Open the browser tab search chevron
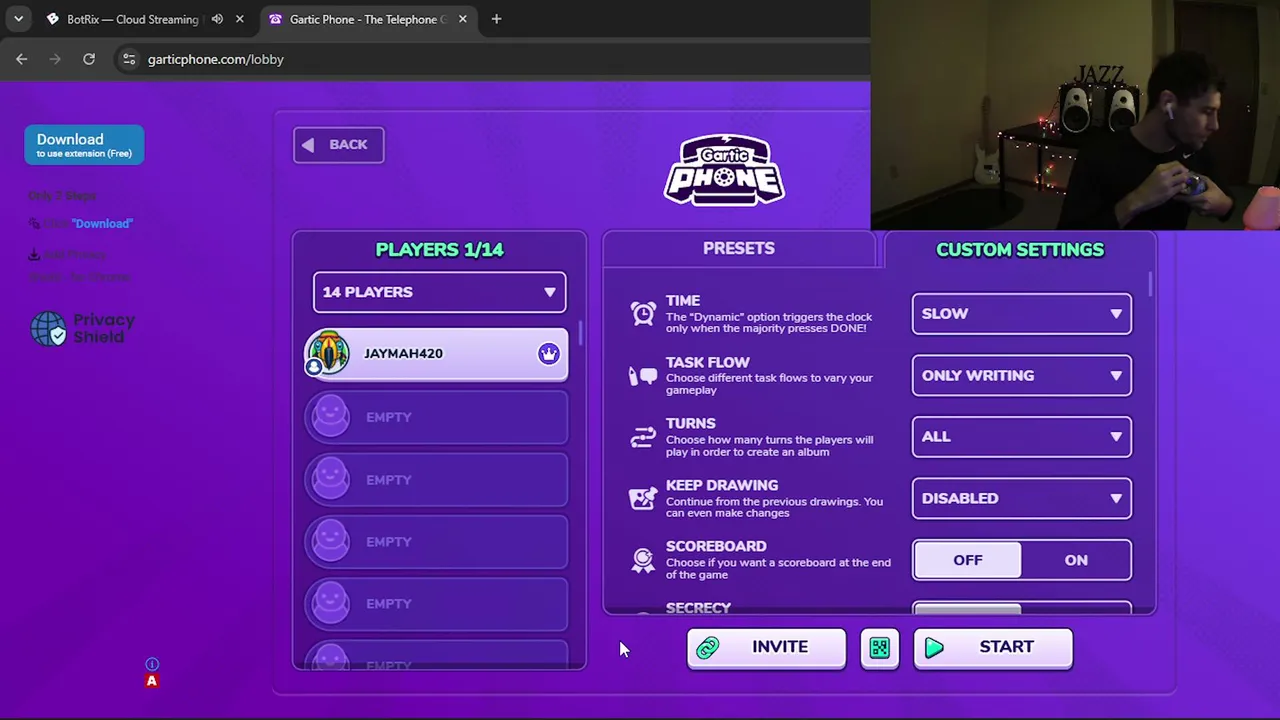 [18, 19]
